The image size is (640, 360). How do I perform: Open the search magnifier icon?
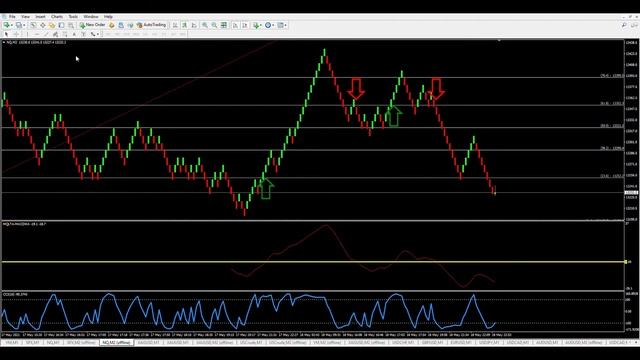click(x=624, y=25)
